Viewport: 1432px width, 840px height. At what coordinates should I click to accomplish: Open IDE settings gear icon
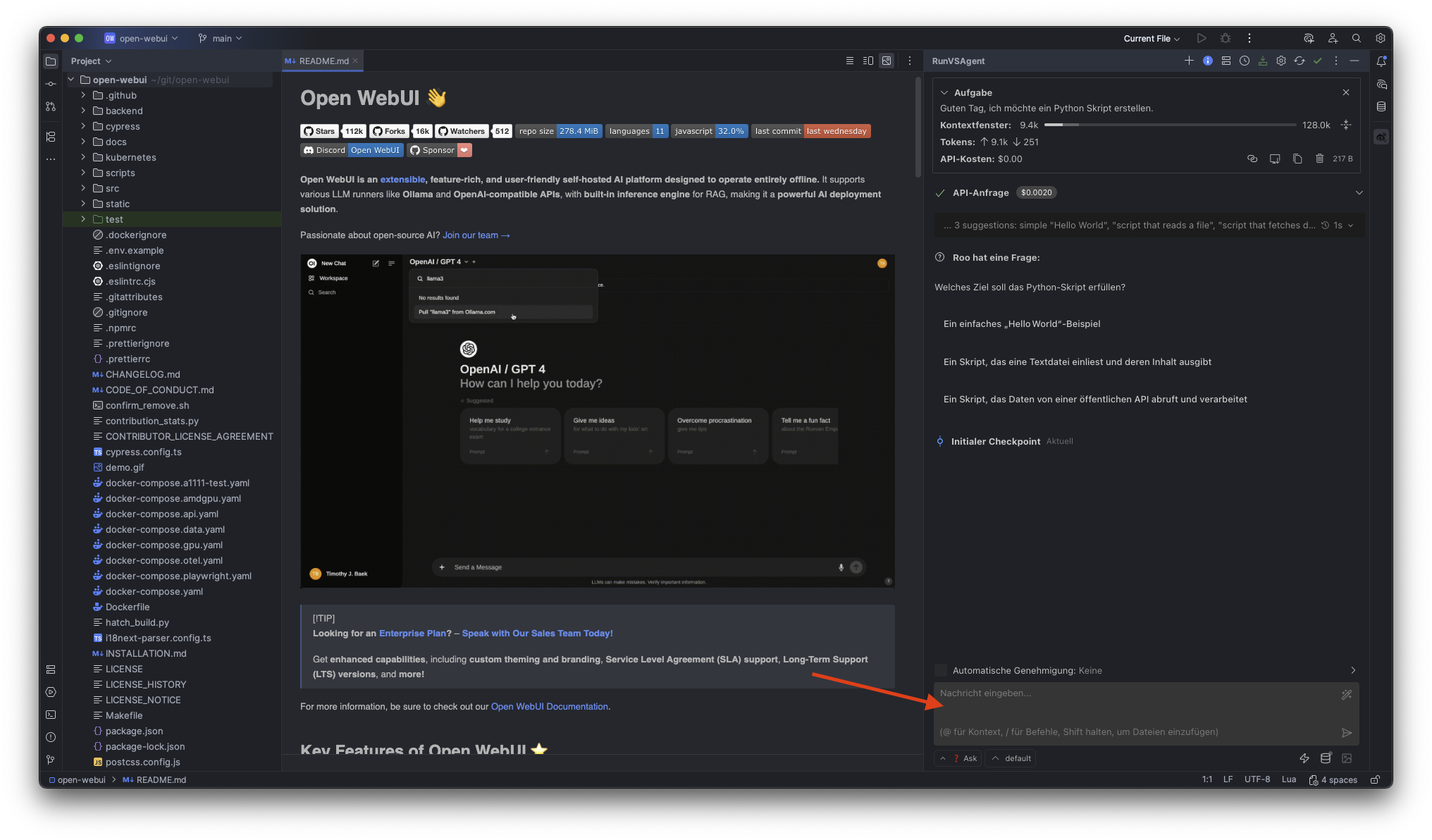pyautogui.click(x=1381, y=38)
